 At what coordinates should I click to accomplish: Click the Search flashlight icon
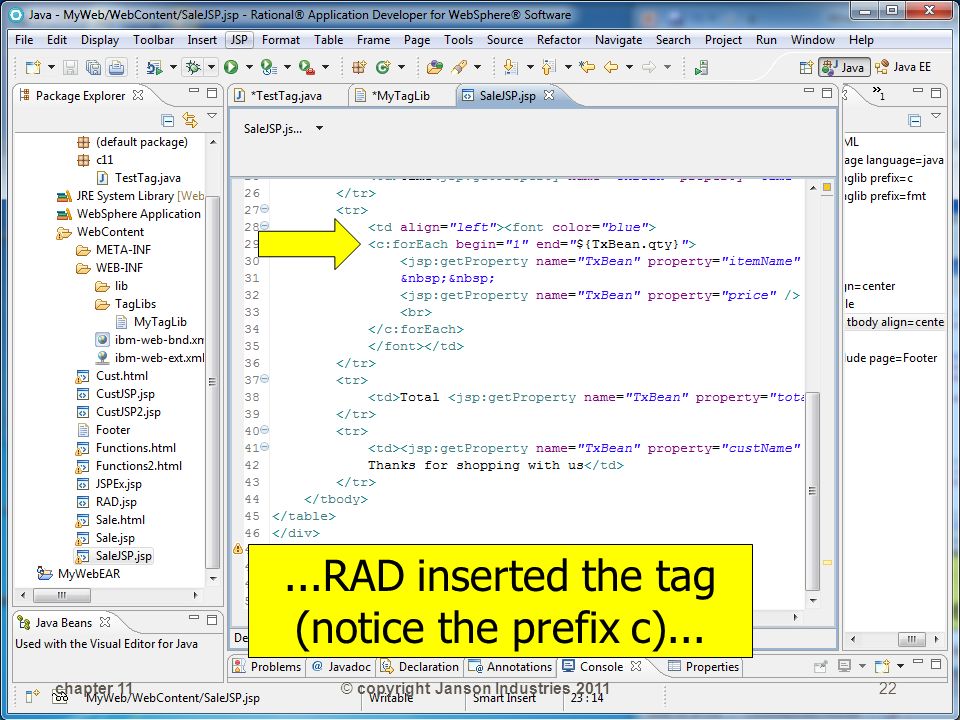click(x=459, y=67)
